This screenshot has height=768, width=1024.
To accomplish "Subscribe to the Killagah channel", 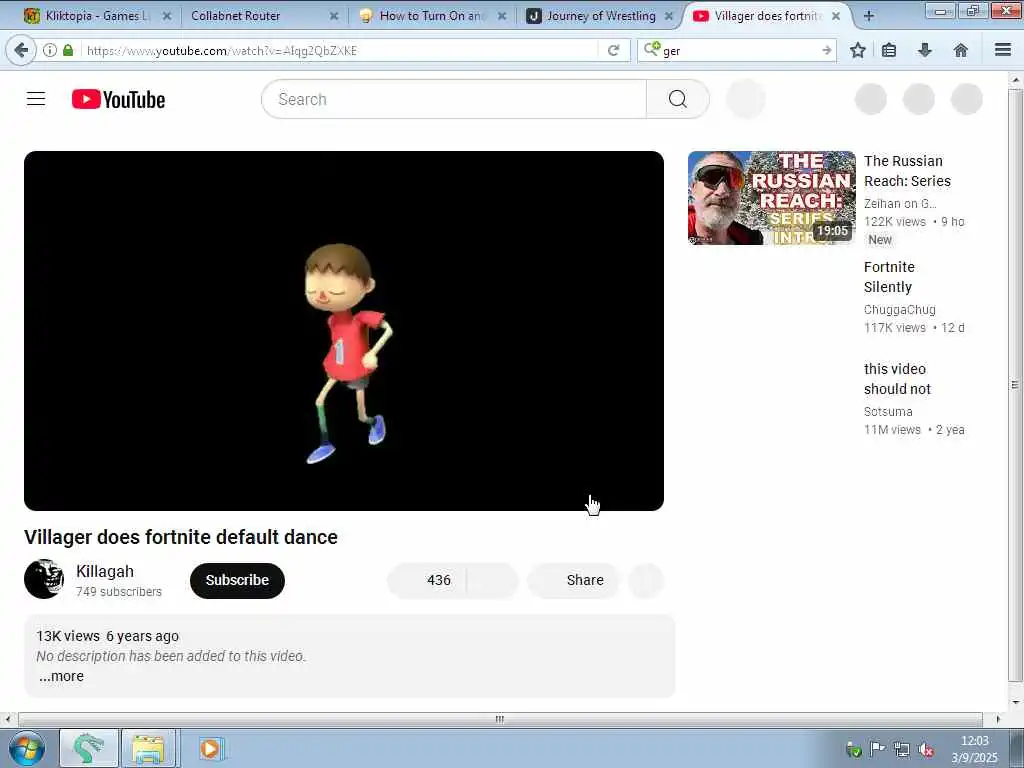I will 237,580.
